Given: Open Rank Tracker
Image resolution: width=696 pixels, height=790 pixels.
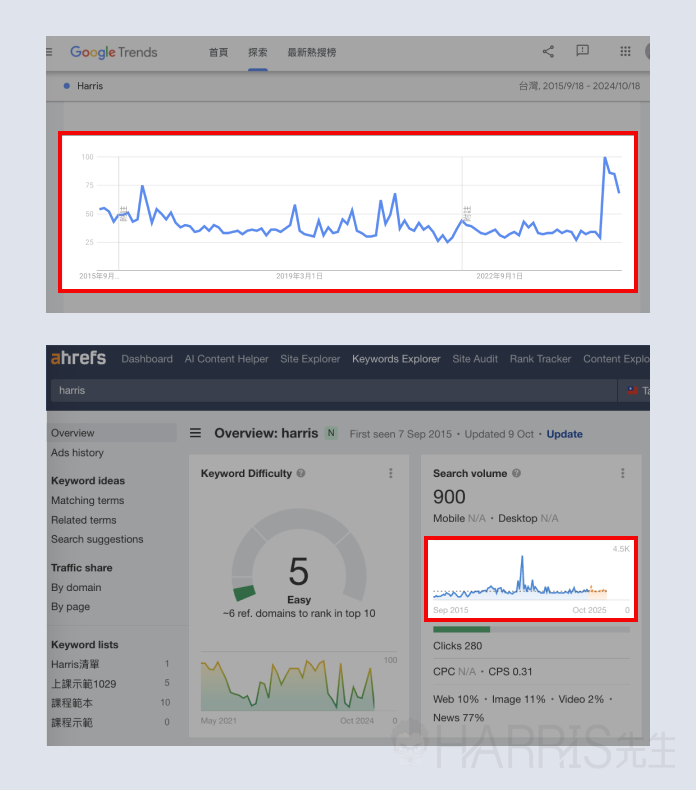Looking at the screenshot, I should click(540, 359).
